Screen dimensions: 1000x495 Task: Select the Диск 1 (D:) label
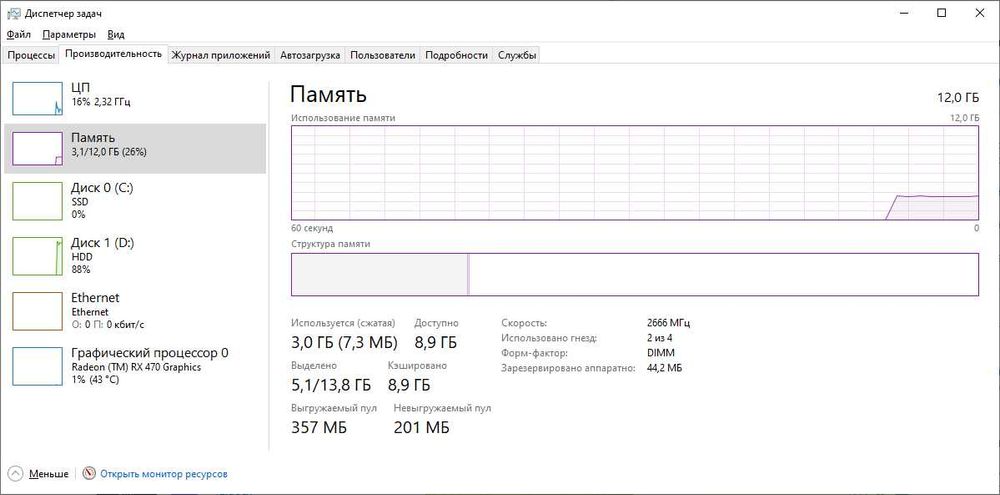[x=103, y=243]
